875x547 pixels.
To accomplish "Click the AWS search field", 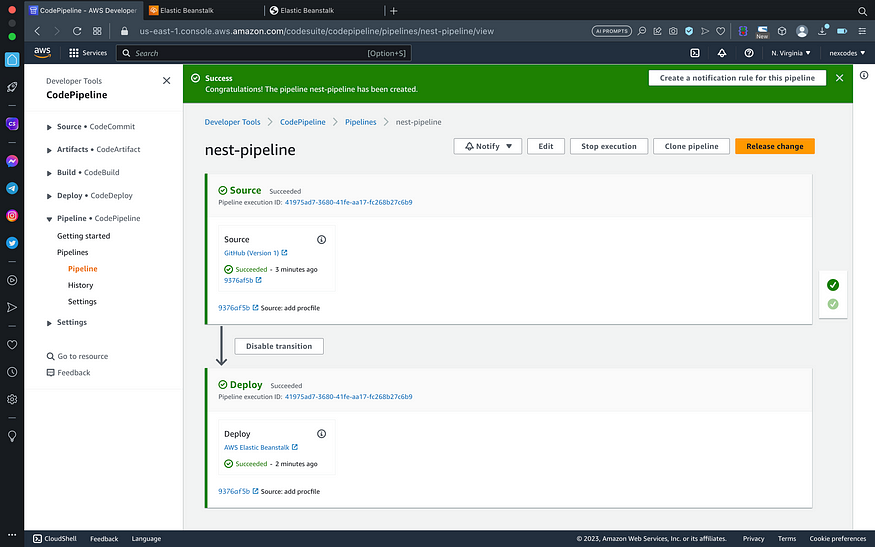I will click(x=264, y=53).
